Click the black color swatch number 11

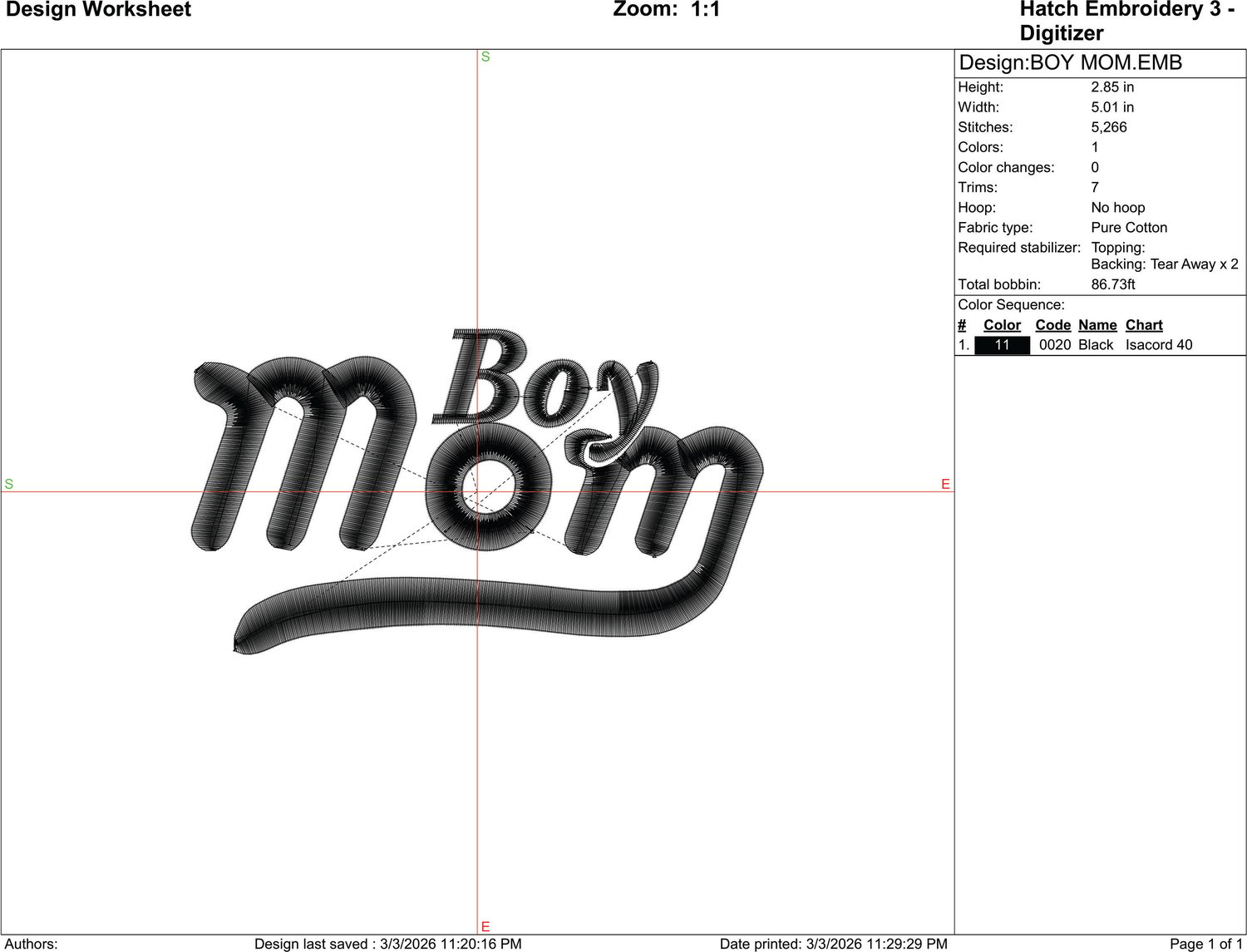pos(1002,345)
